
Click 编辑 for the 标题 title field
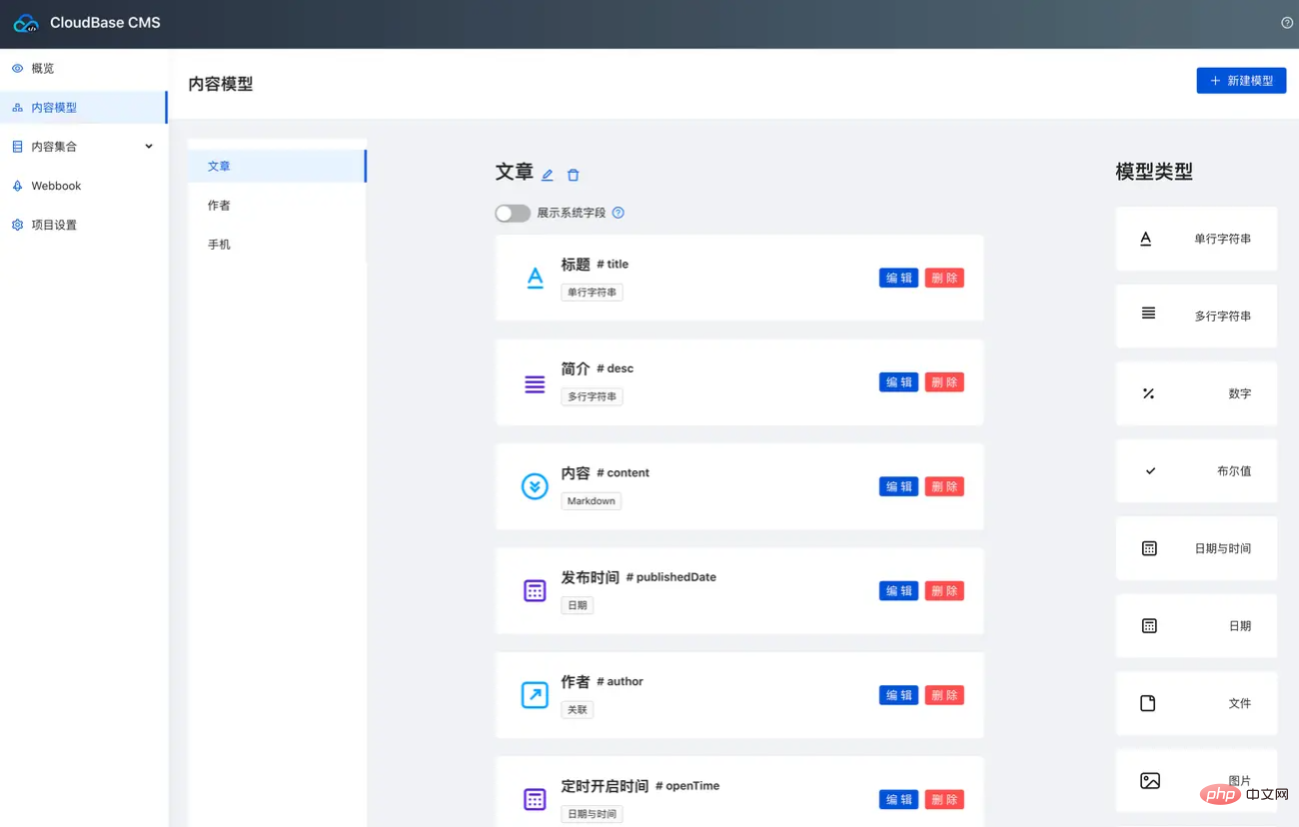coord(898,278)
